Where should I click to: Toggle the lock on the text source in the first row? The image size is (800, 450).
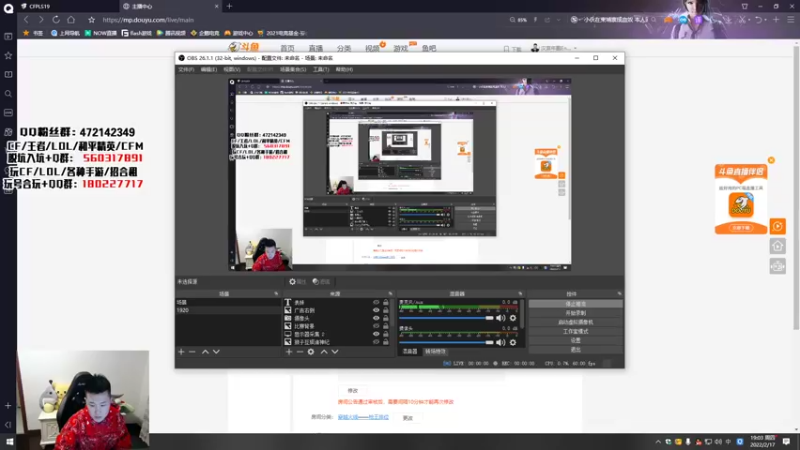(x=386, y=302)
